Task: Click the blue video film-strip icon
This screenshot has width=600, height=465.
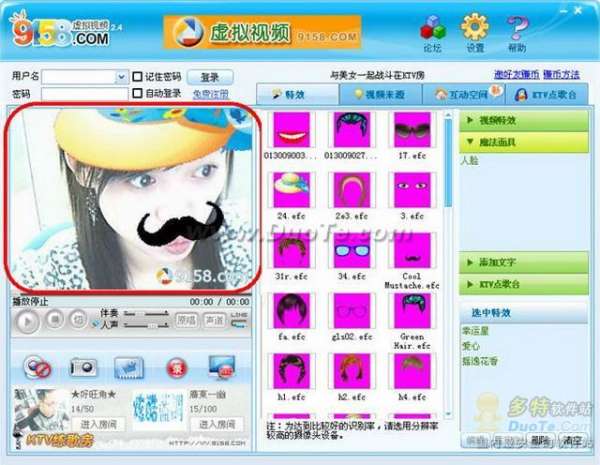Action: [x=129, y=368]
